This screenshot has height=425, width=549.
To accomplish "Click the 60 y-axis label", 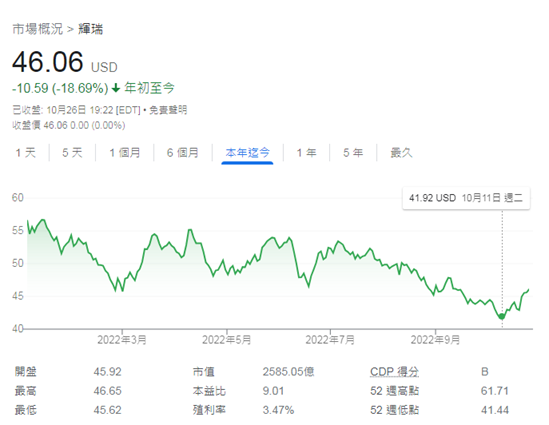I will [x=18, y=198].
